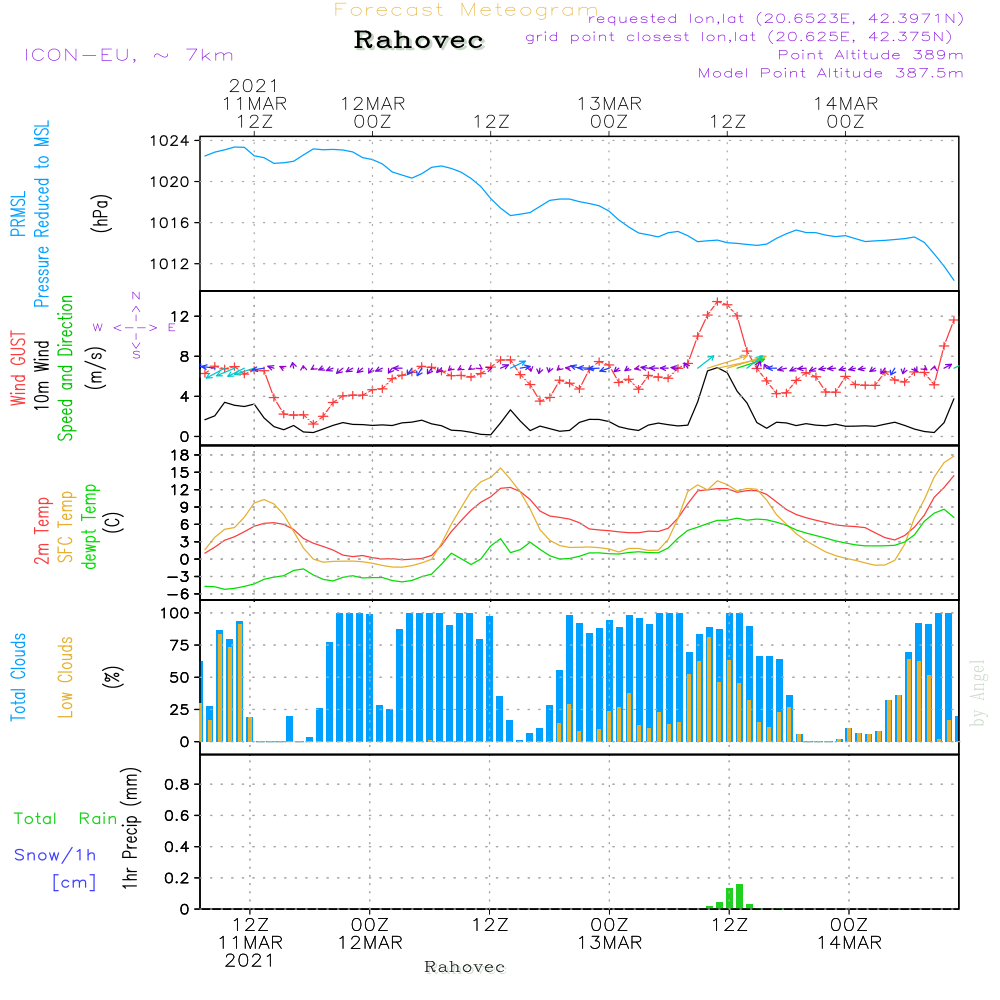Select the ICON-EU ~7km model label

pyautogui.click(x=128, y=55)
